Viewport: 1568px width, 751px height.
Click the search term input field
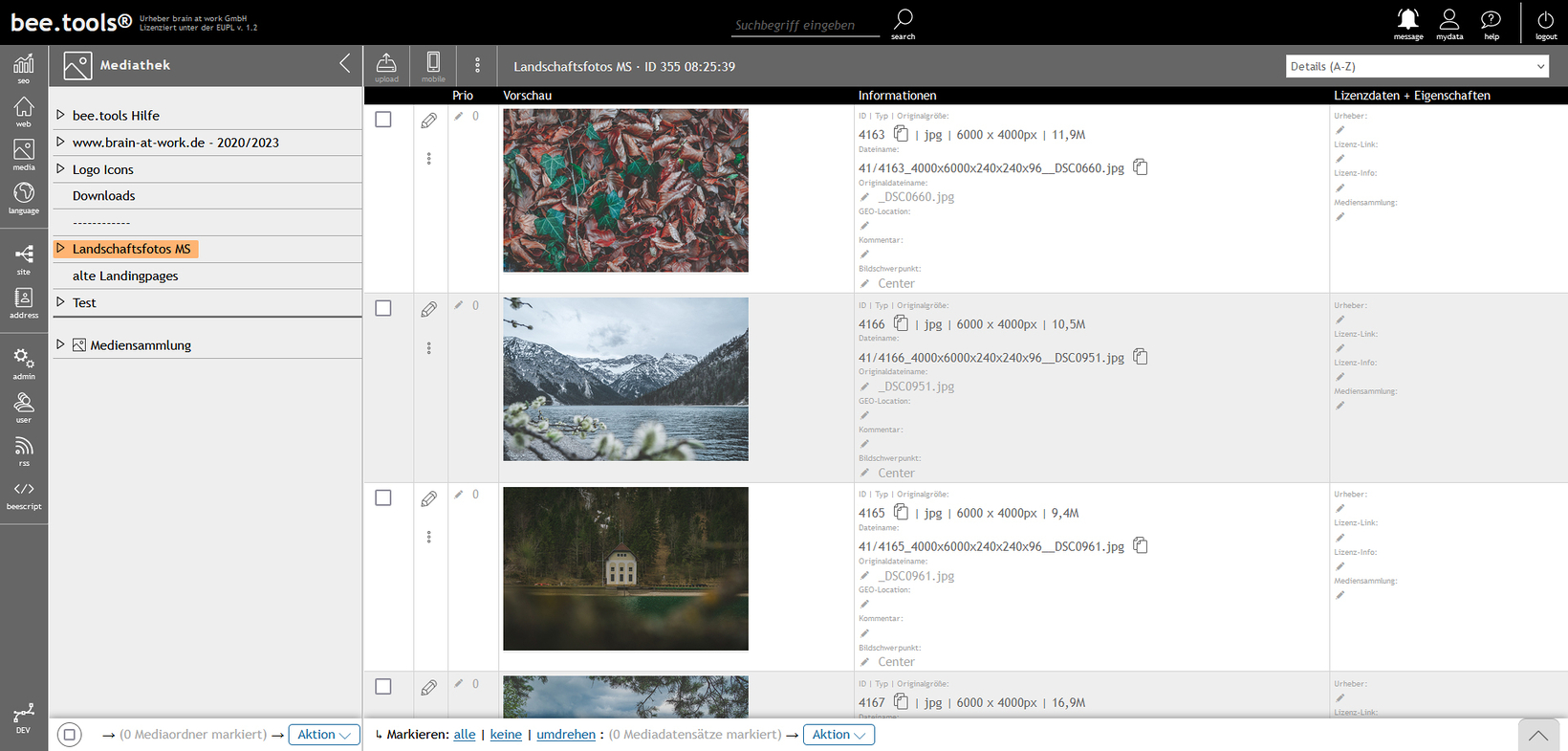[x=806, y=25]
